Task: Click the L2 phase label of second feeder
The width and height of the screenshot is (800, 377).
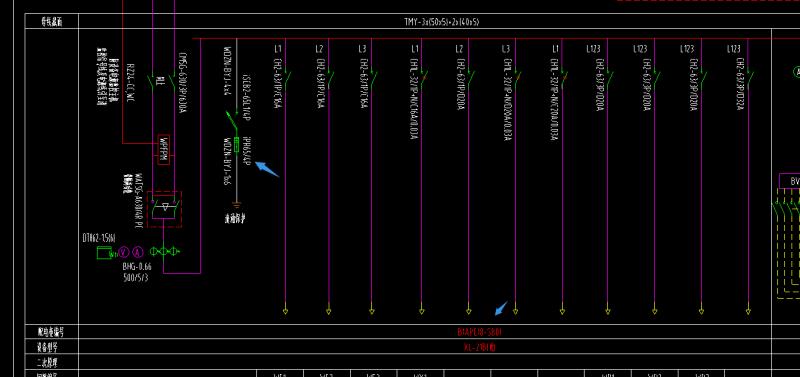Action: (x=319, y=49)
